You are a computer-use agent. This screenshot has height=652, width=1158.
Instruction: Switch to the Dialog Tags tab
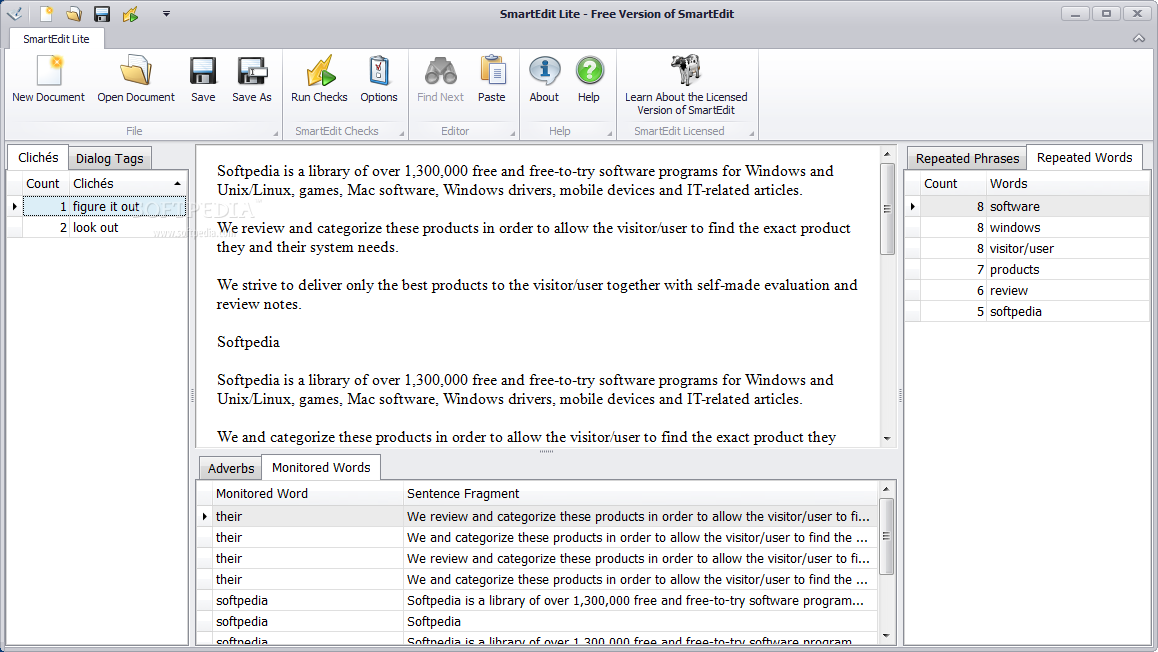point(109,159)
